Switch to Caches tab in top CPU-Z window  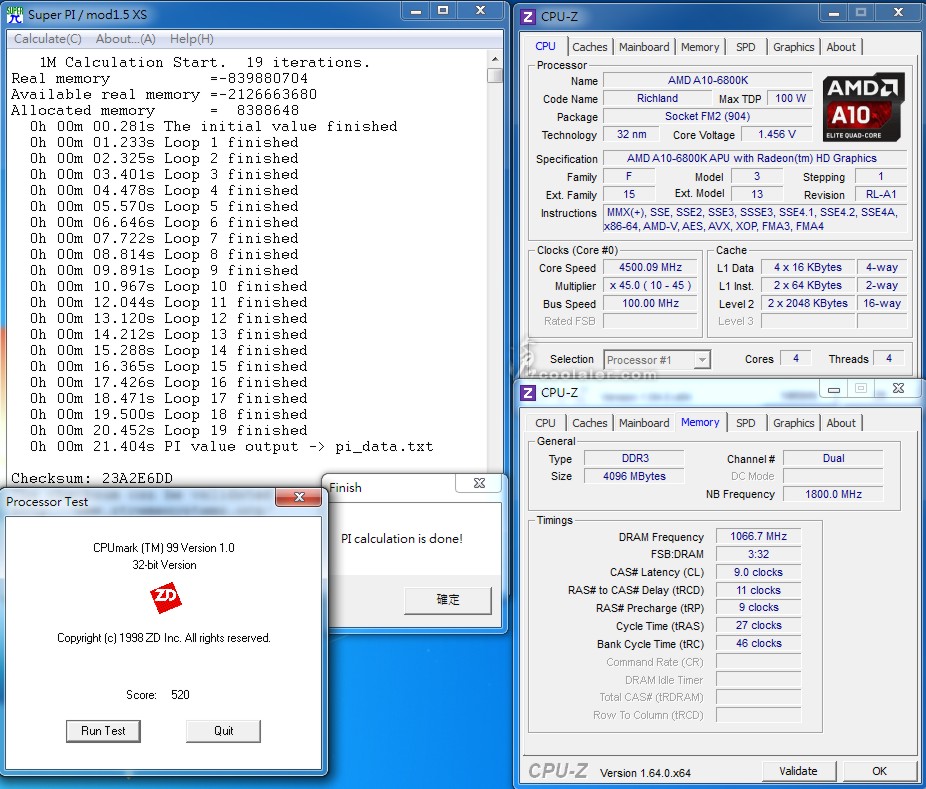[x=589, y=47]
